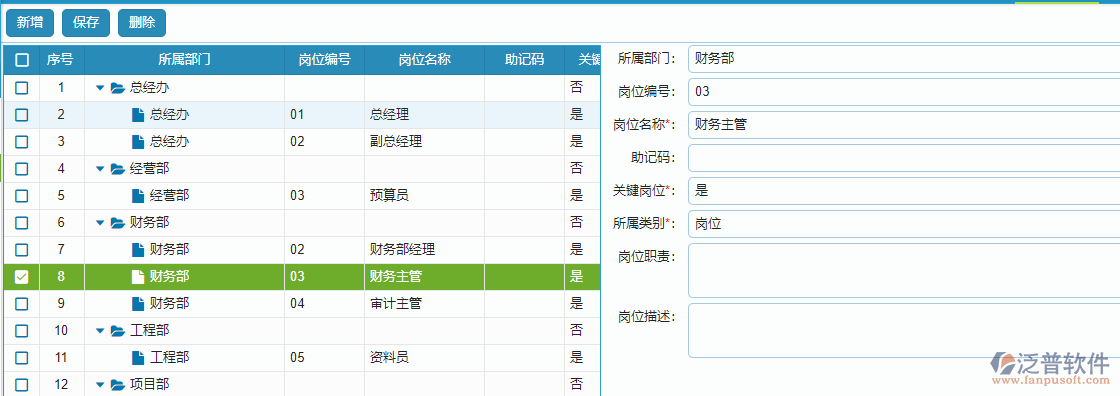Select the 预算员 position name cell
This screenshot has width=1120, height=396.
pos(424,195)
